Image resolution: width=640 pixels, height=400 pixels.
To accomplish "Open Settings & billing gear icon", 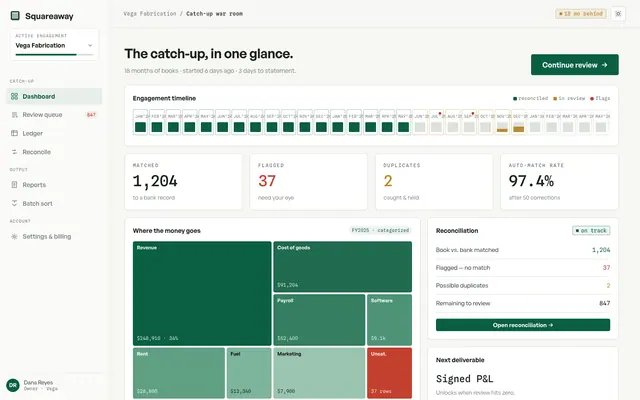I will [14, 236].
